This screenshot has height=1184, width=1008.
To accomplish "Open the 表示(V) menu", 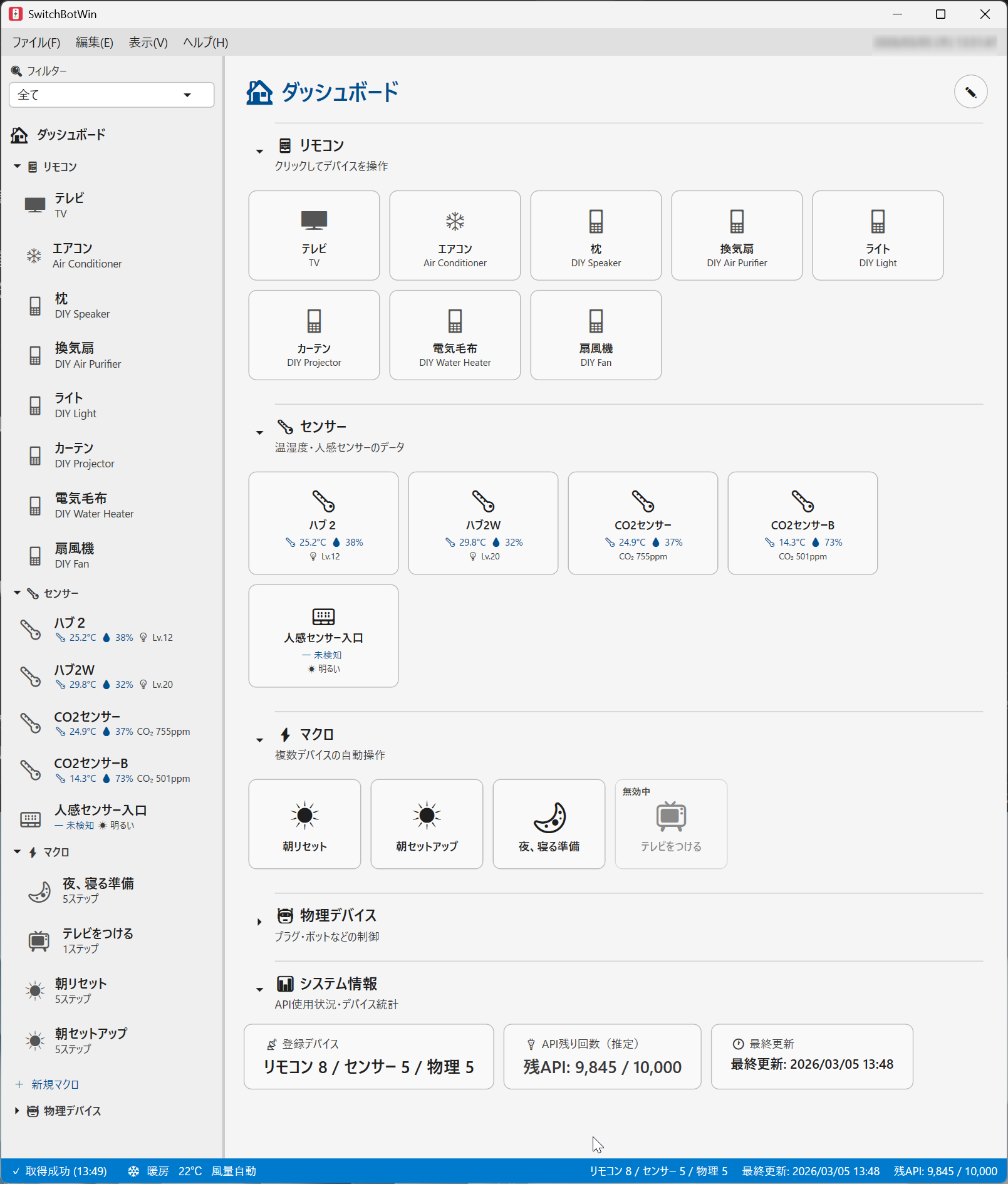I will click(x=148, y=43).
